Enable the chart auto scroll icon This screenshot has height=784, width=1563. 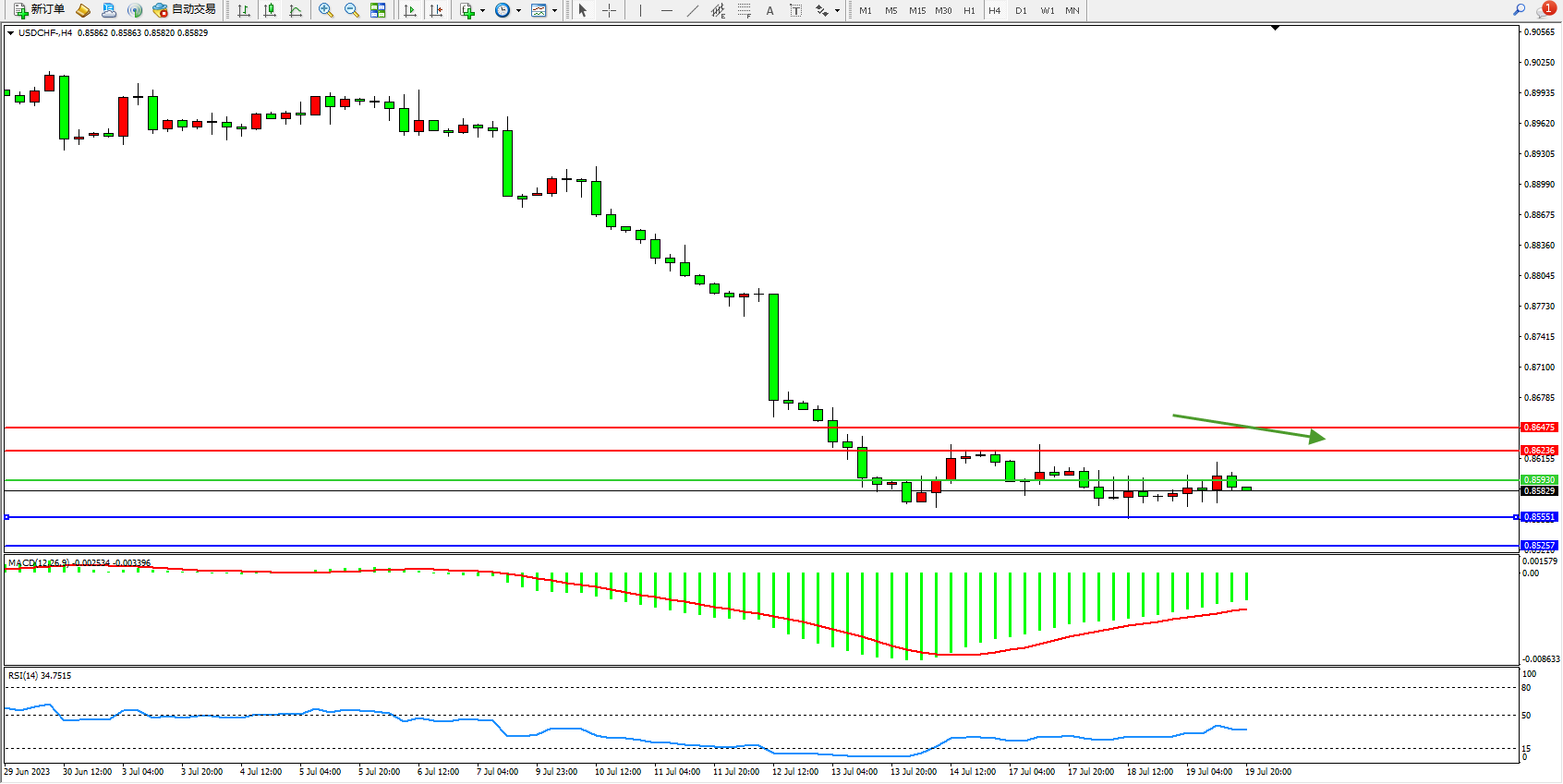[410, 10]
